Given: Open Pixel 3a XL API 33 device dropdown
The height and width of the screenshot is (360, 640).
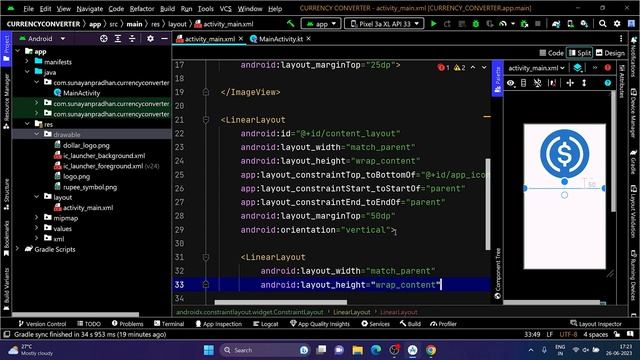Looking at the screenshot, I should (x=384, y=24).
